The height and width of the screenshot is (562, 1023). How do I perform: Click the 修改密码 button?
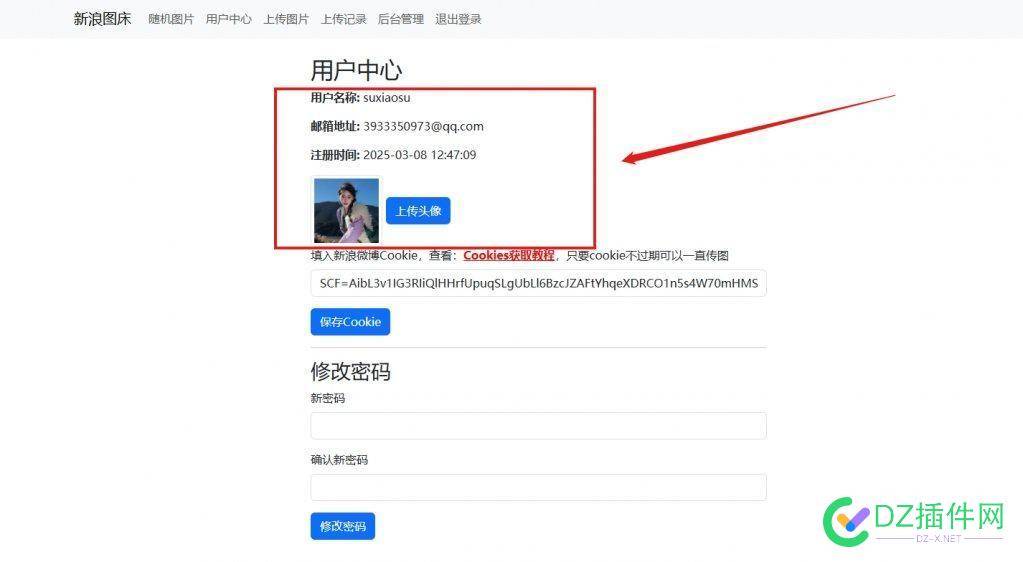point(343,526)
